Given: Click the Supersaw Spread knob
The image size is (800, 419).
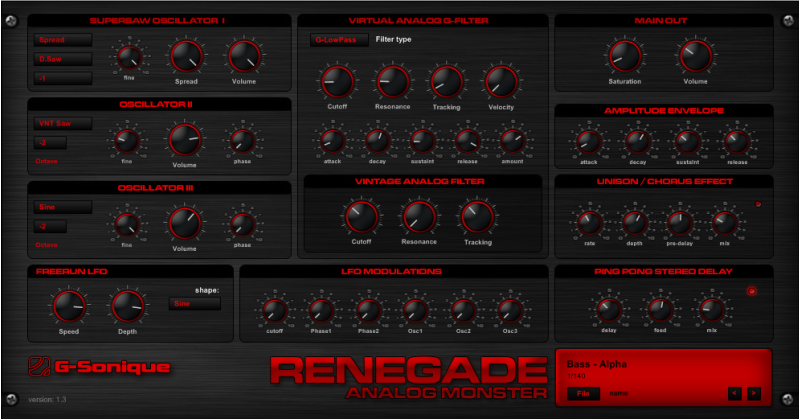Looking at the screenshot, I should pos(185,56).
